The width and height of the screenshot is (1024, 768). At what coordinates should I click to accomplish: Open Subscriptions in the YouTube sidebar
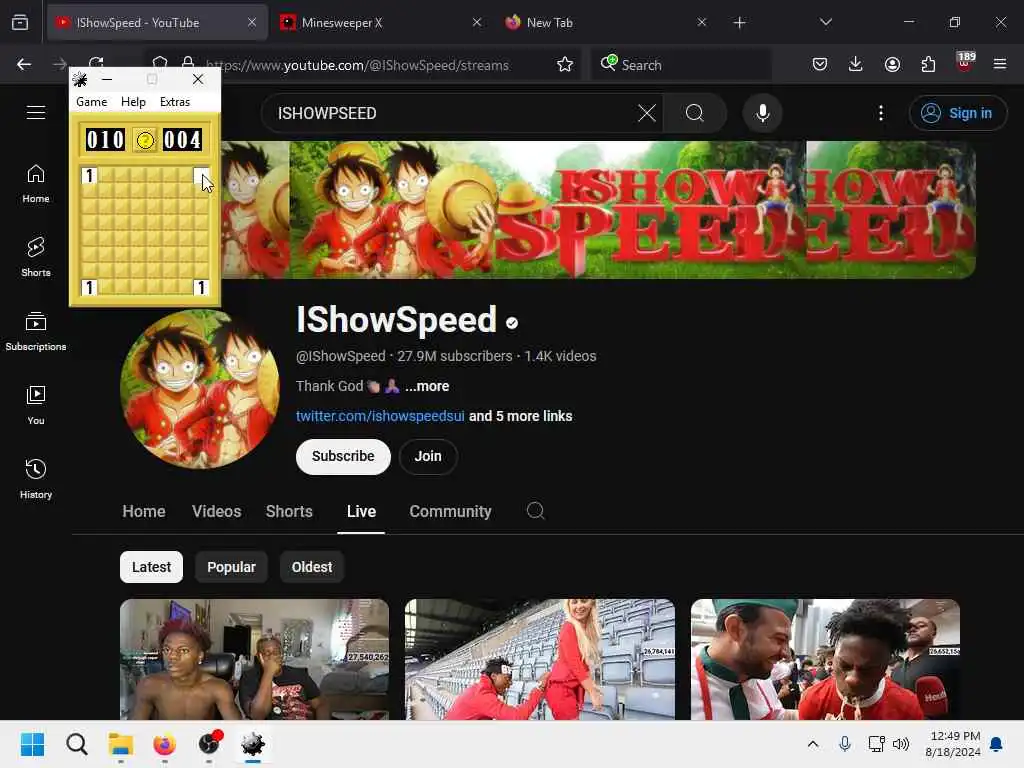click(x=36, y=331)
